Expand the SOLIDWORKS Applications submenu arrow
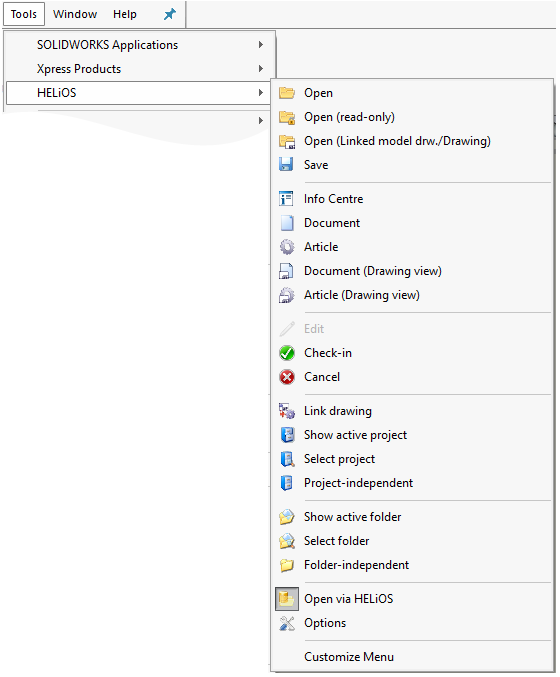 pos(260,44)
